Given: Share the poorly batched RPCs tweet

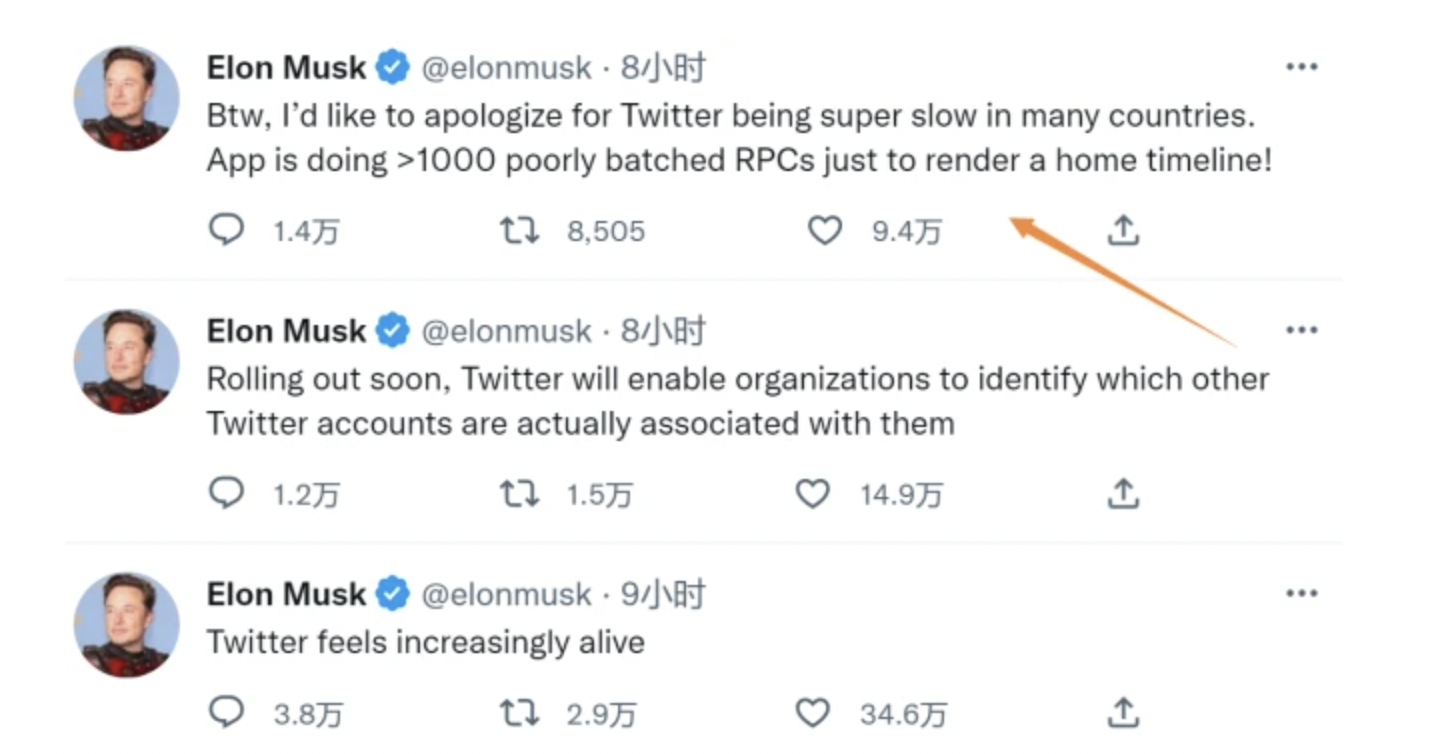Looking at the screenshot, I should pyautogui.click(x=1123, y=231).
